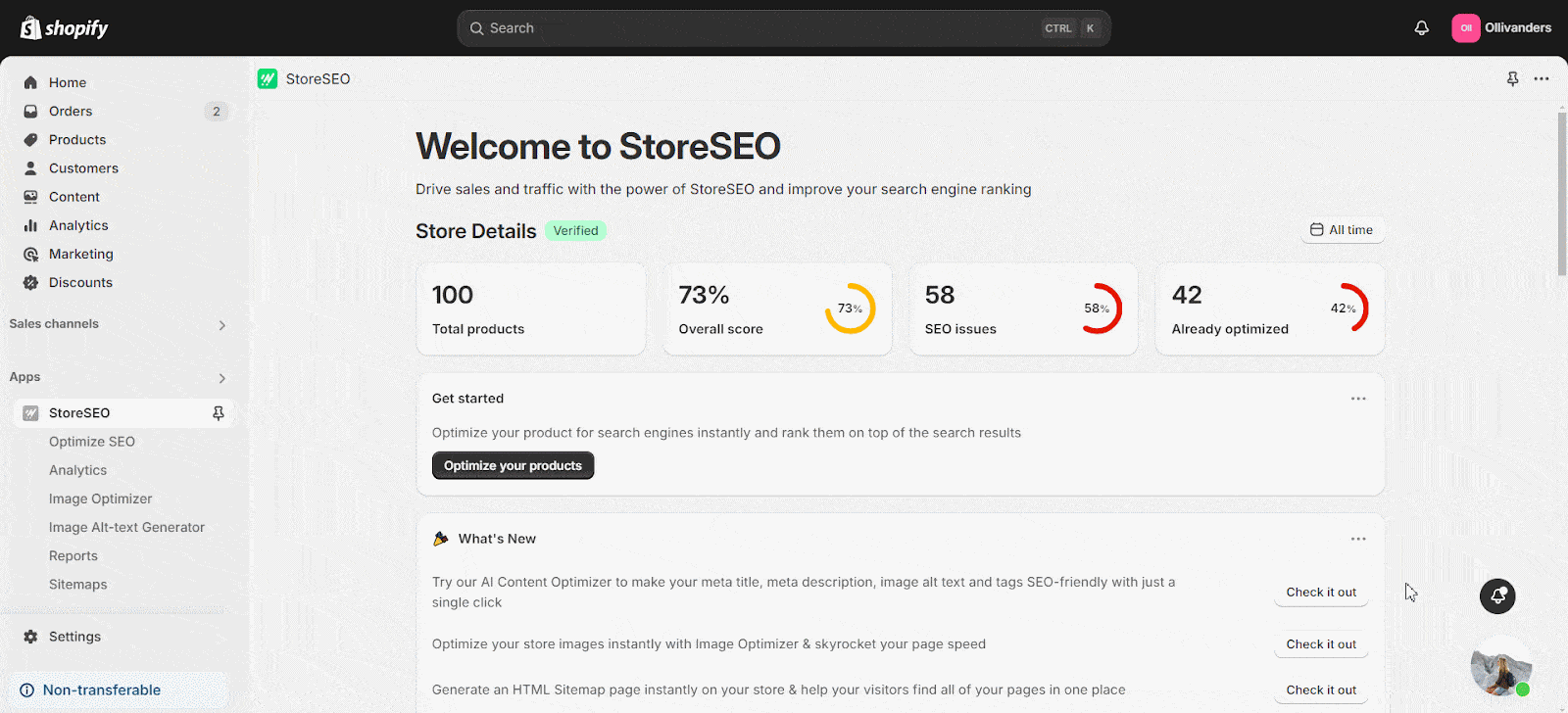Click the 42% already optimized ring
This screenshot has height=713, width=1568.
pyautogui.click(x=1344, y=309)
